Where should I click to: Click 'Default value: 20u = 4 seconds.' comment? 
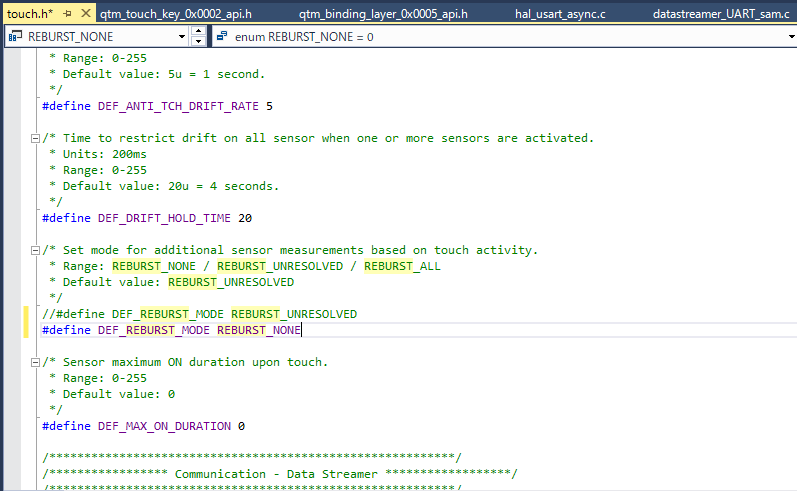click(x=164, y=186)
